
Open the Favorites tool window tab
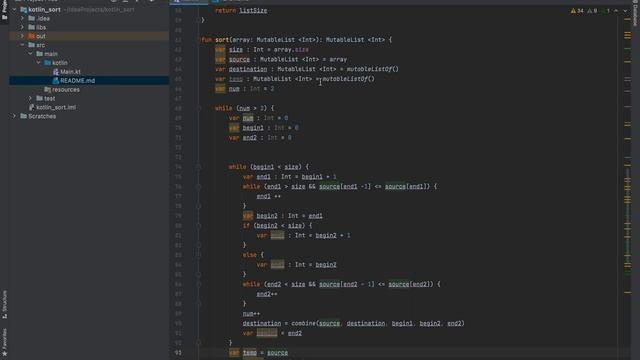pos(4,342)
